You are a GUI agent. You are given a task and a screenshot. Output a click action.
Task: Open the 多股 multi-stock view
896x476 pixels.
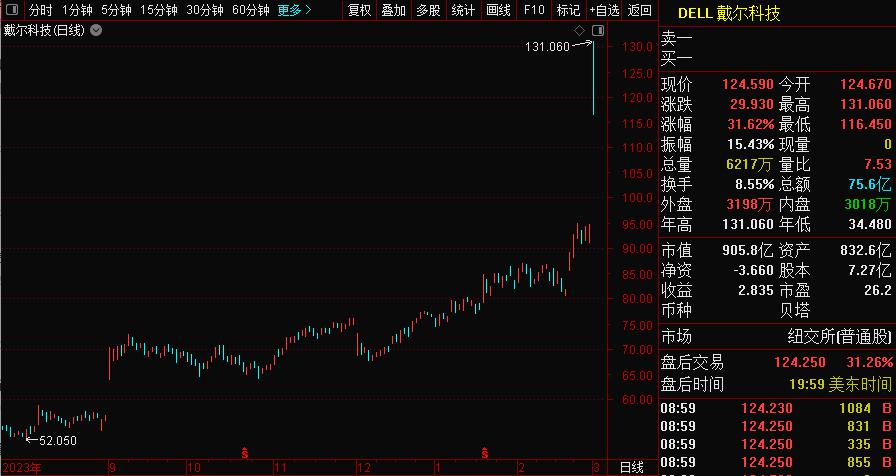pos(428,10)
